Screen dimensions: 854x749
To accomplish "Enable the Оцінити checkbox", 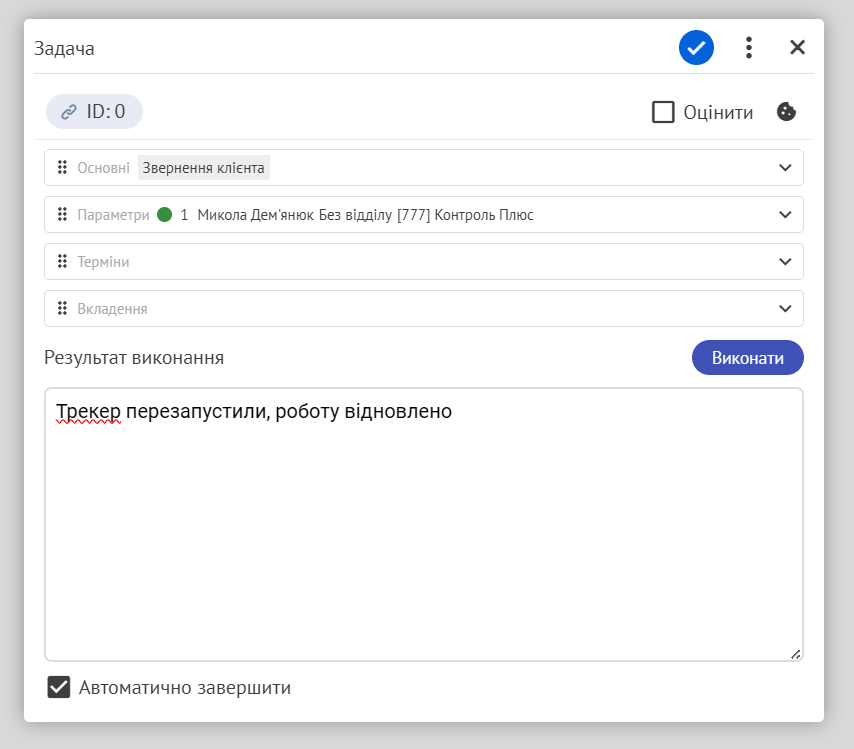I will tap(663, 112).
